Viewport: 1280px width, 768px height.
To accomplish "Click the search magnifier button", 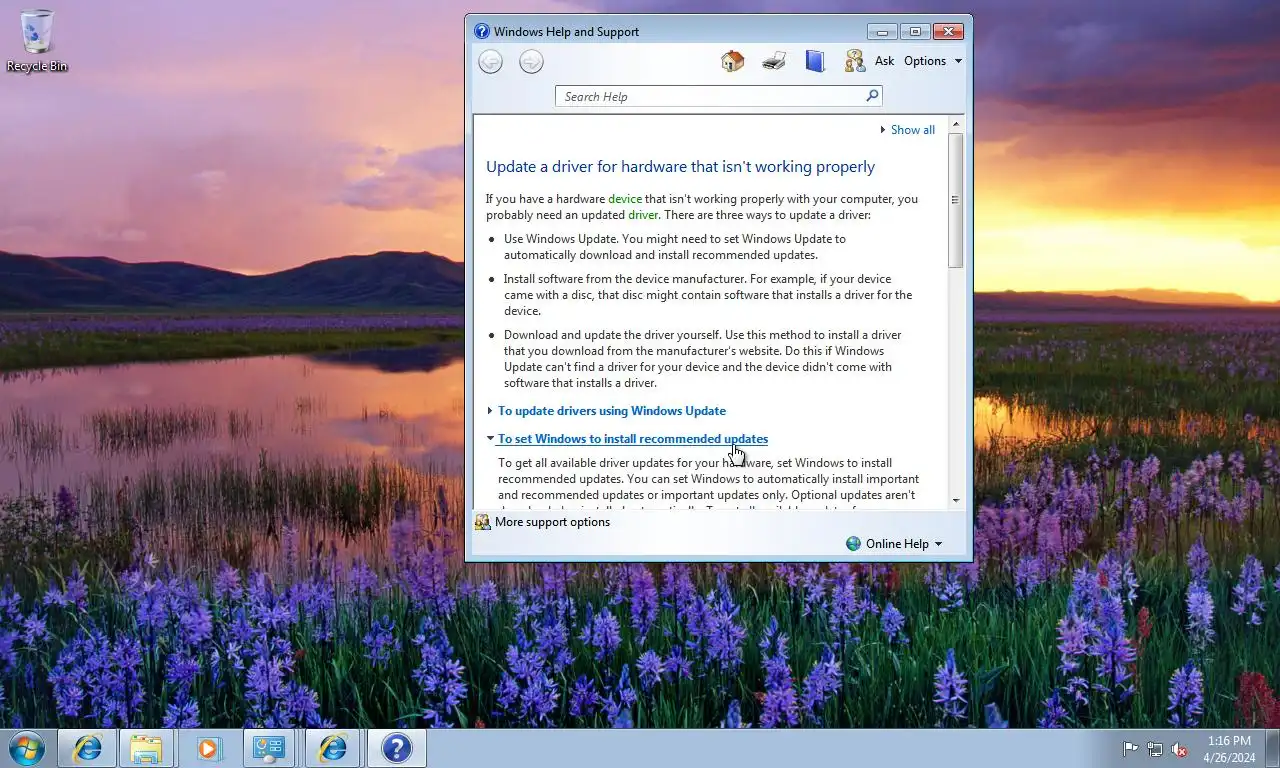I will point(872,96).
